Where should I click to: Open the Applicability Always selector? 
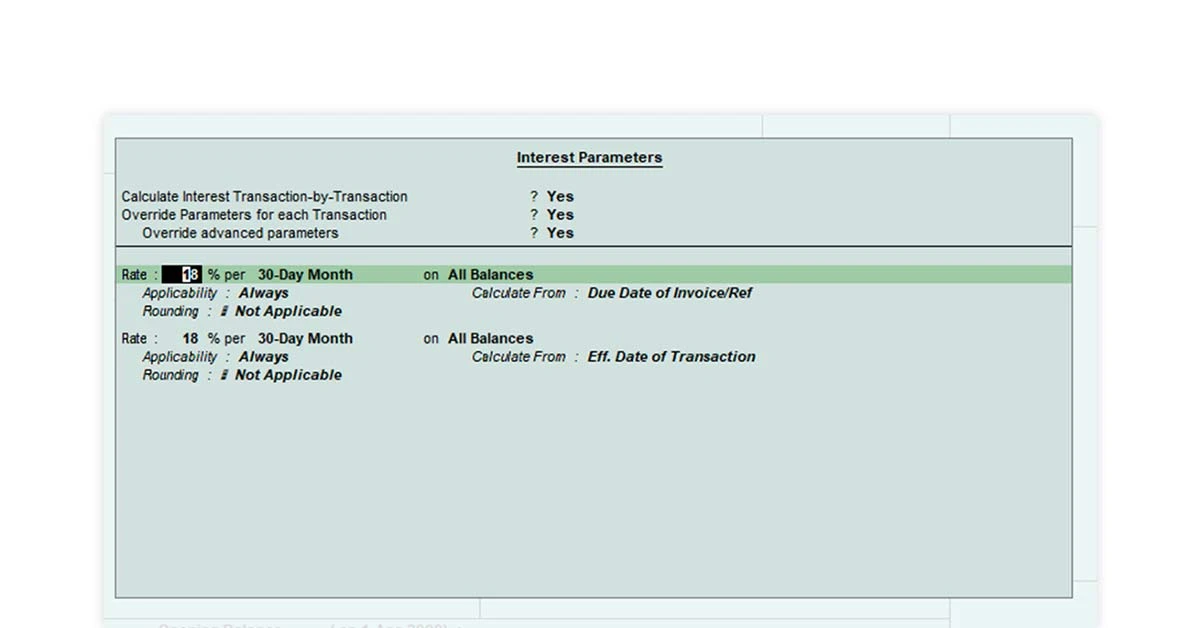tap(263, 293)
